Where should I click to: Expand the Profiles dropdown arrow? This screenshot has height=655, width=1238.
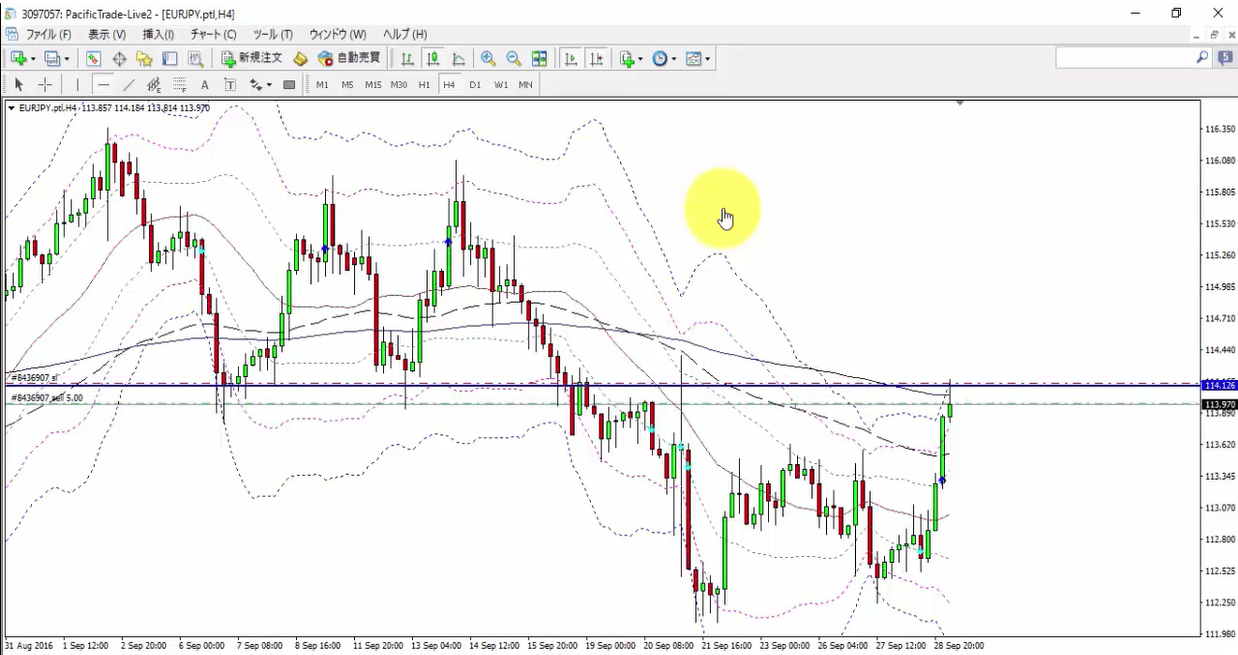click(66, 59)
